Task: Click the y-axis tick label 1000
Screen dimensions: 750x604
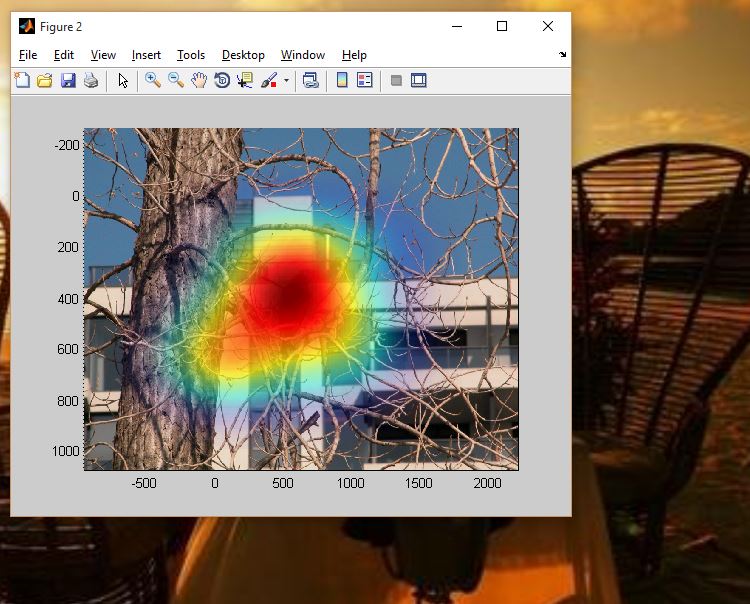Action: (x=66, y=451)
